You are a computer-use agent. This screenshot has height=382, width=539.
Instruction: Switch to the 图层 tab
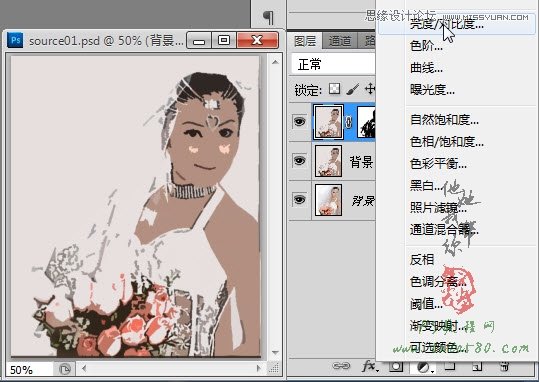pos(305,41)
